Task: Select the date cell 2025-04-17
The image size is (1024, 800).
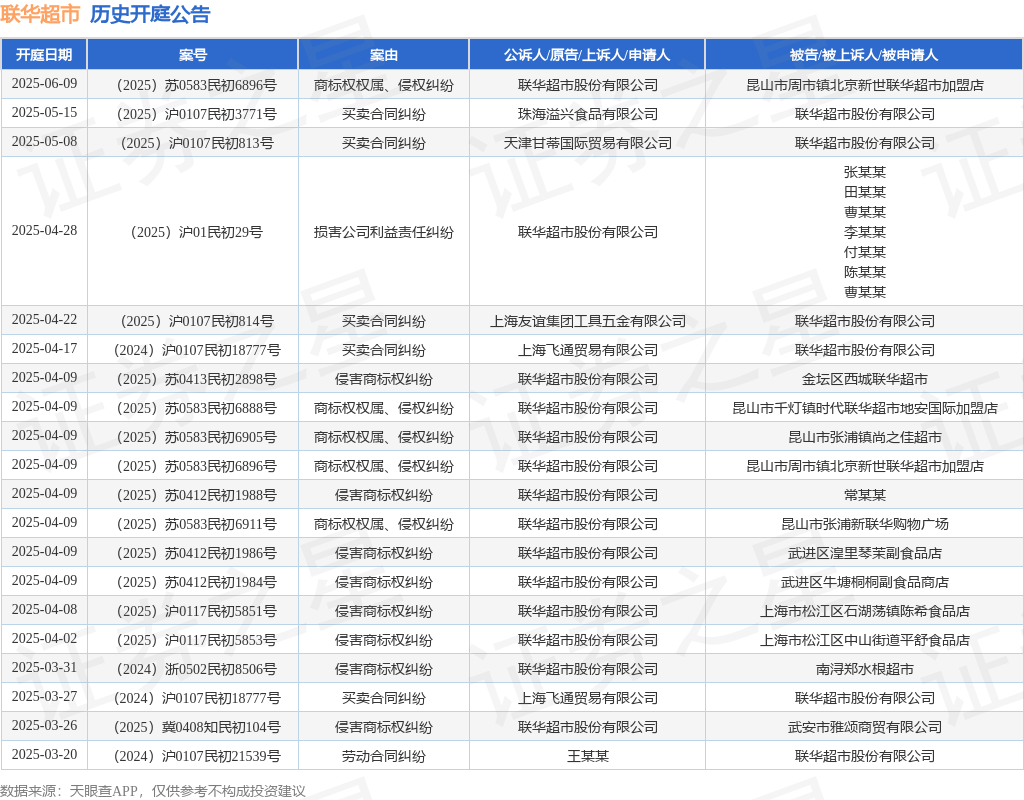Action: pyautogui.click(x=44, y=349)
